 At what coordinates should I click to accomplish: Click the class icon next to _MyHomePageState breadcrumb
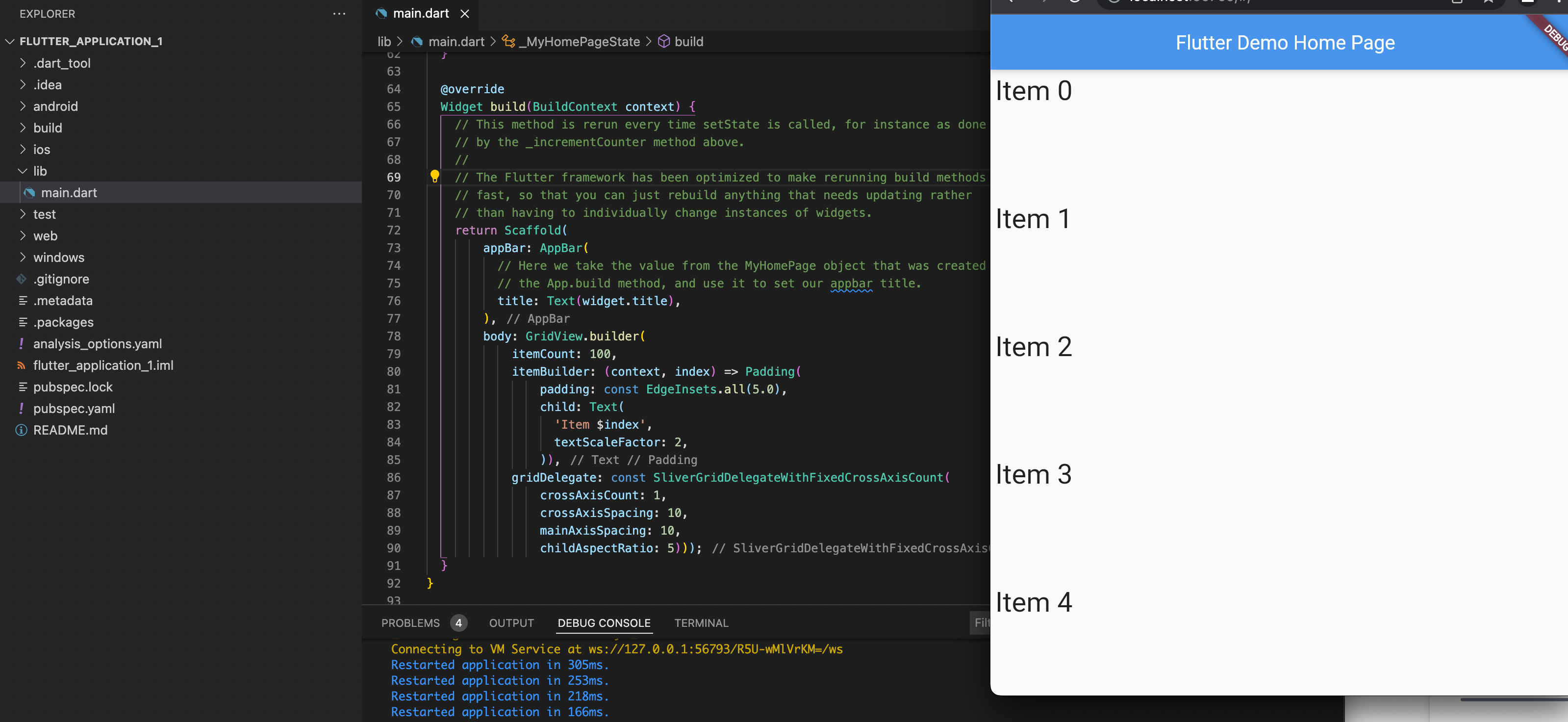click(508, 41)
